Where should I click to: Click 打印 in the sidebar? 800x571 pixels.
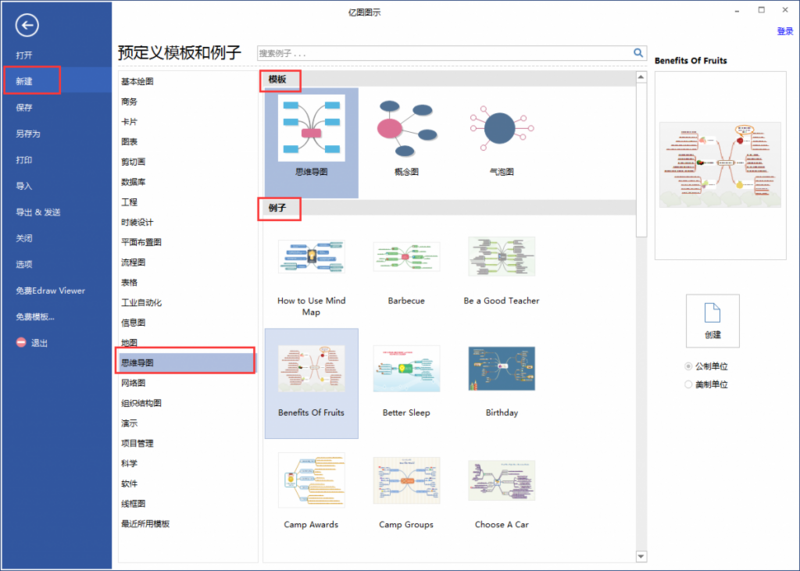24,160
